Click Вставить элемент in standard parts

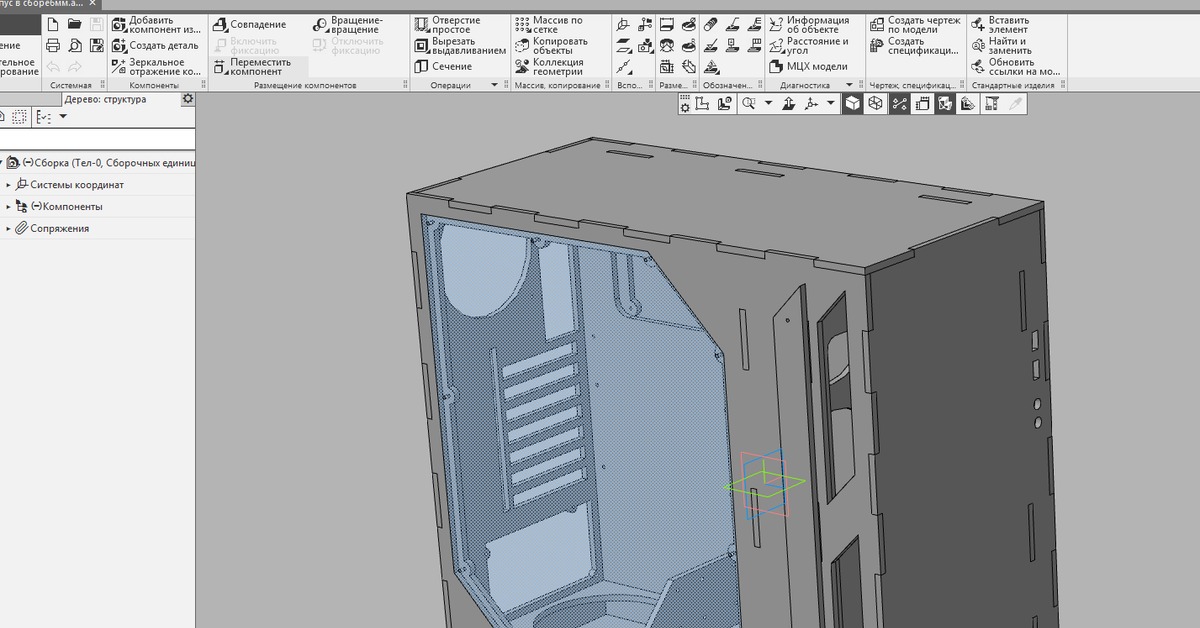coord(999,25)
